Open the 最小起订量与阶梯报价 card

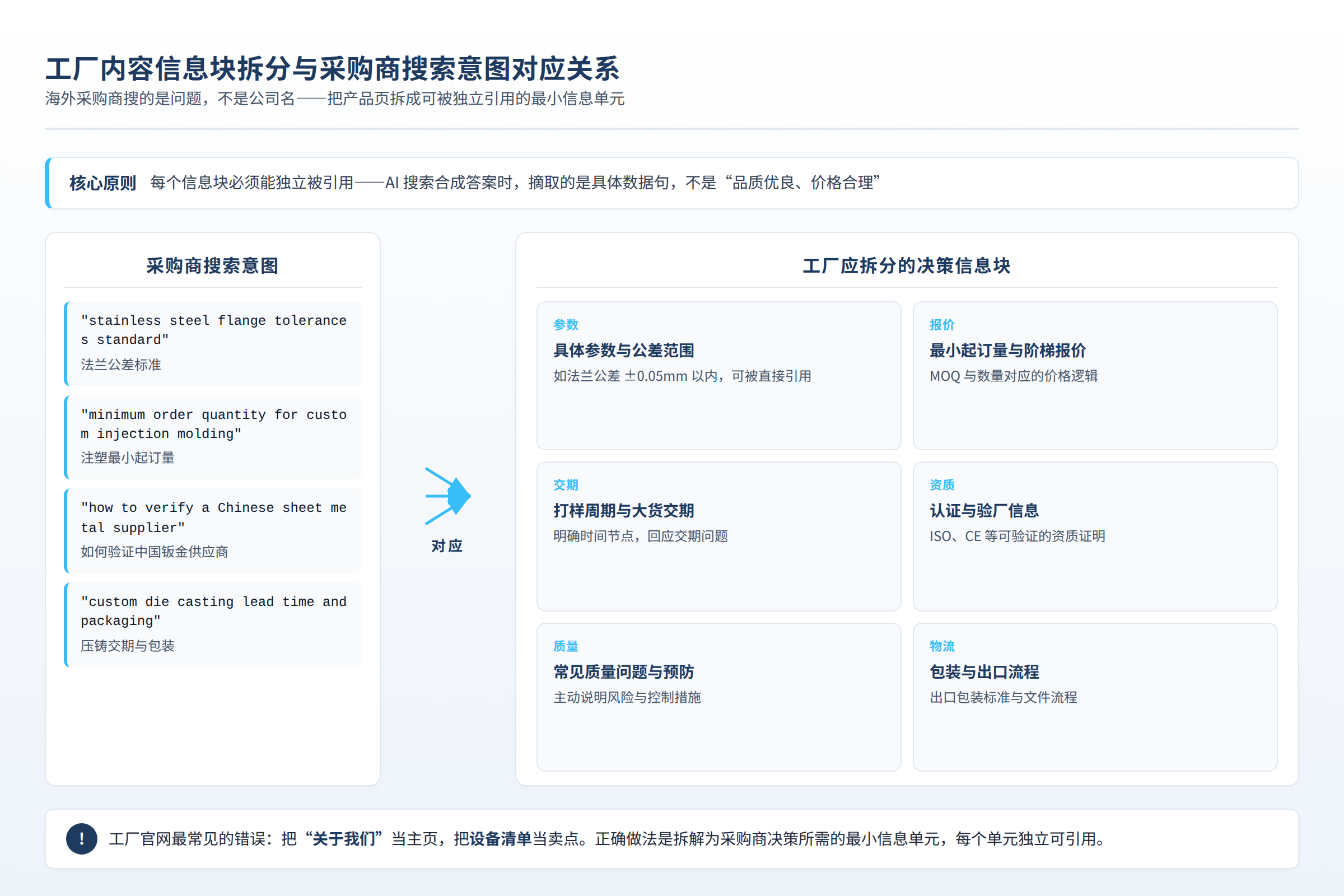coord(1095,375)
